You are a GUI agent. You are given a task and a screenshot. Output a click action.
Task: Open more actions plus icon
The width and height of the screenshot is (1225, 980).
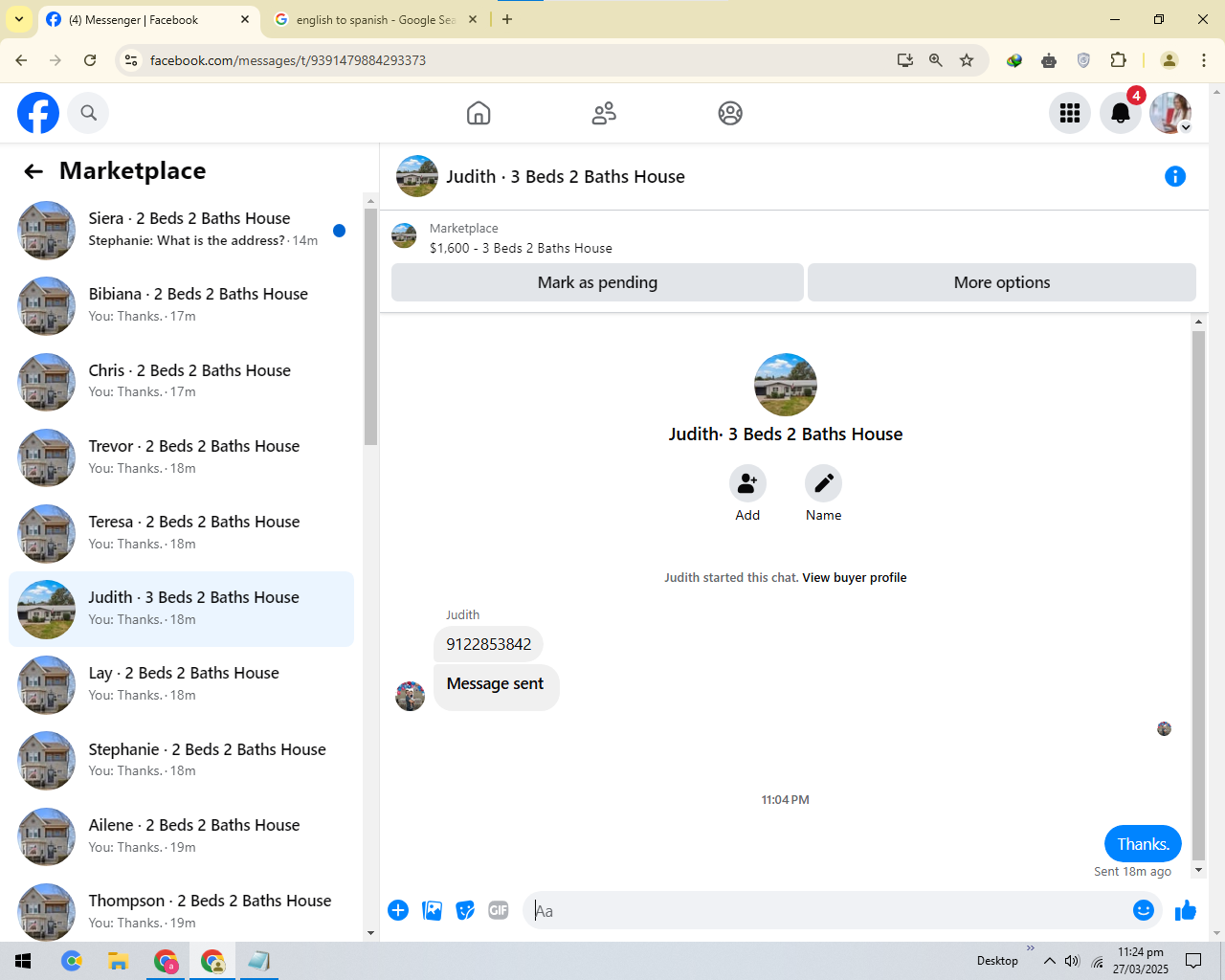coord(398,910)
